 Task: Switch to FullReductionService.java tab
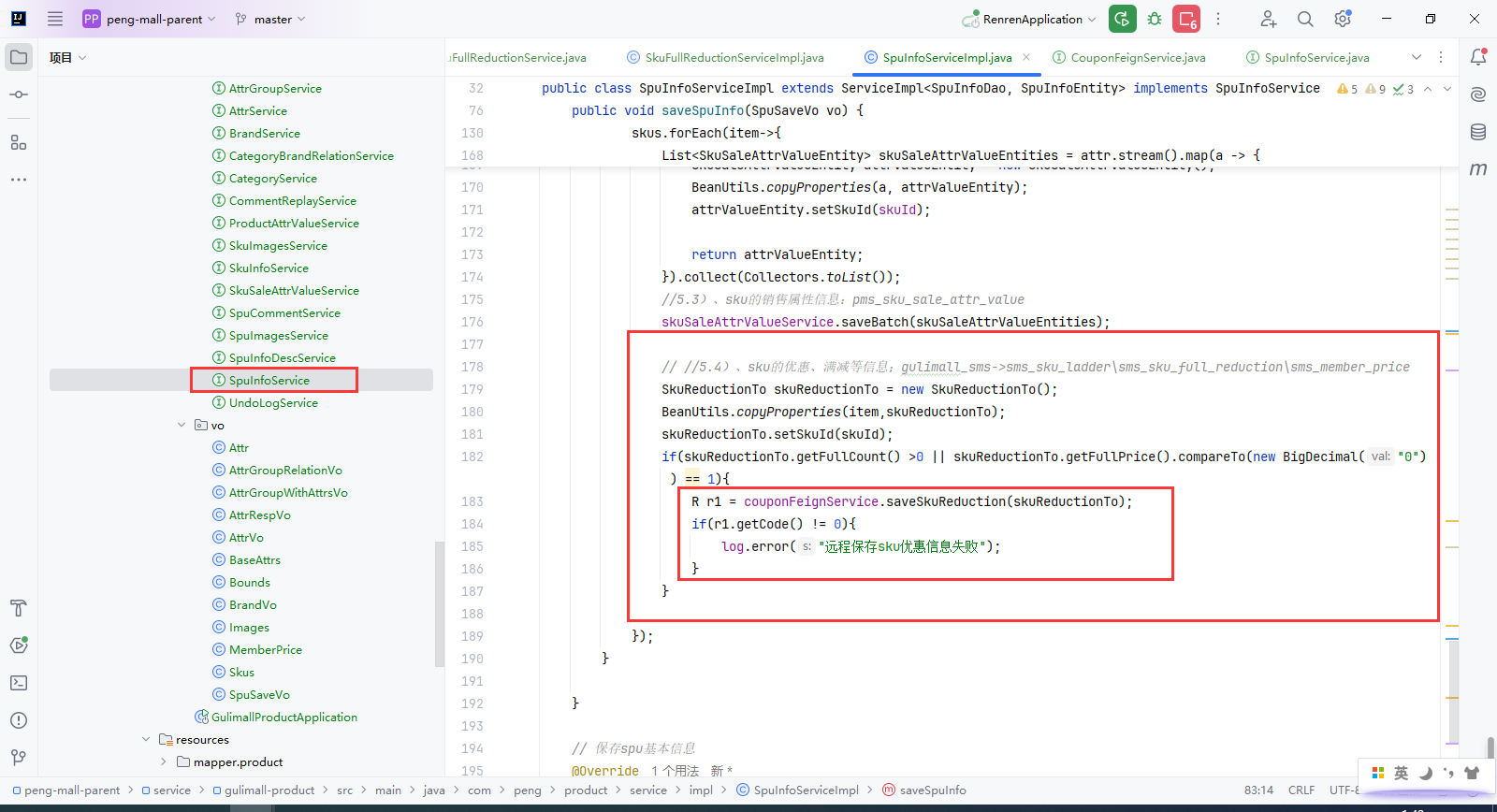pyautogui.click(x=517, y=57)
